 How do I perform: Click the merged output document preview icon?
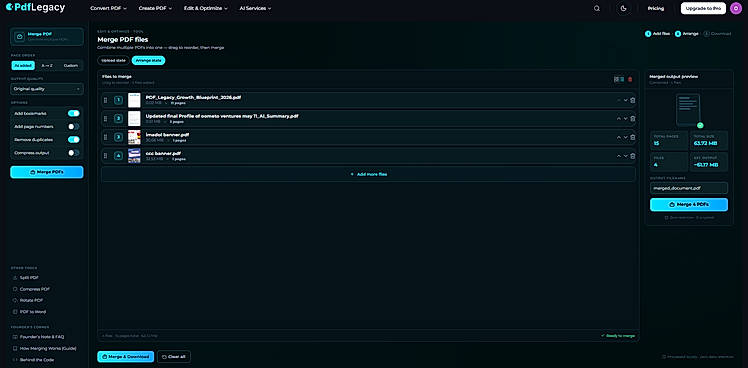688,110
